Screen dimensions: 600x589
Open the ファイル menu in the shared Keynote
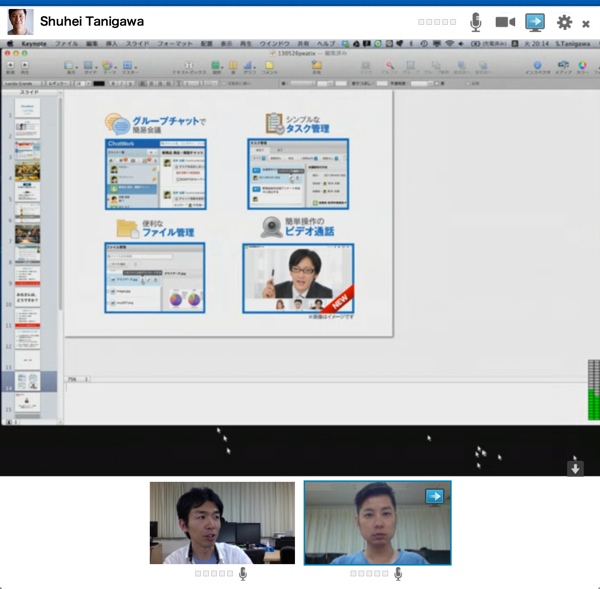point(66,44)
